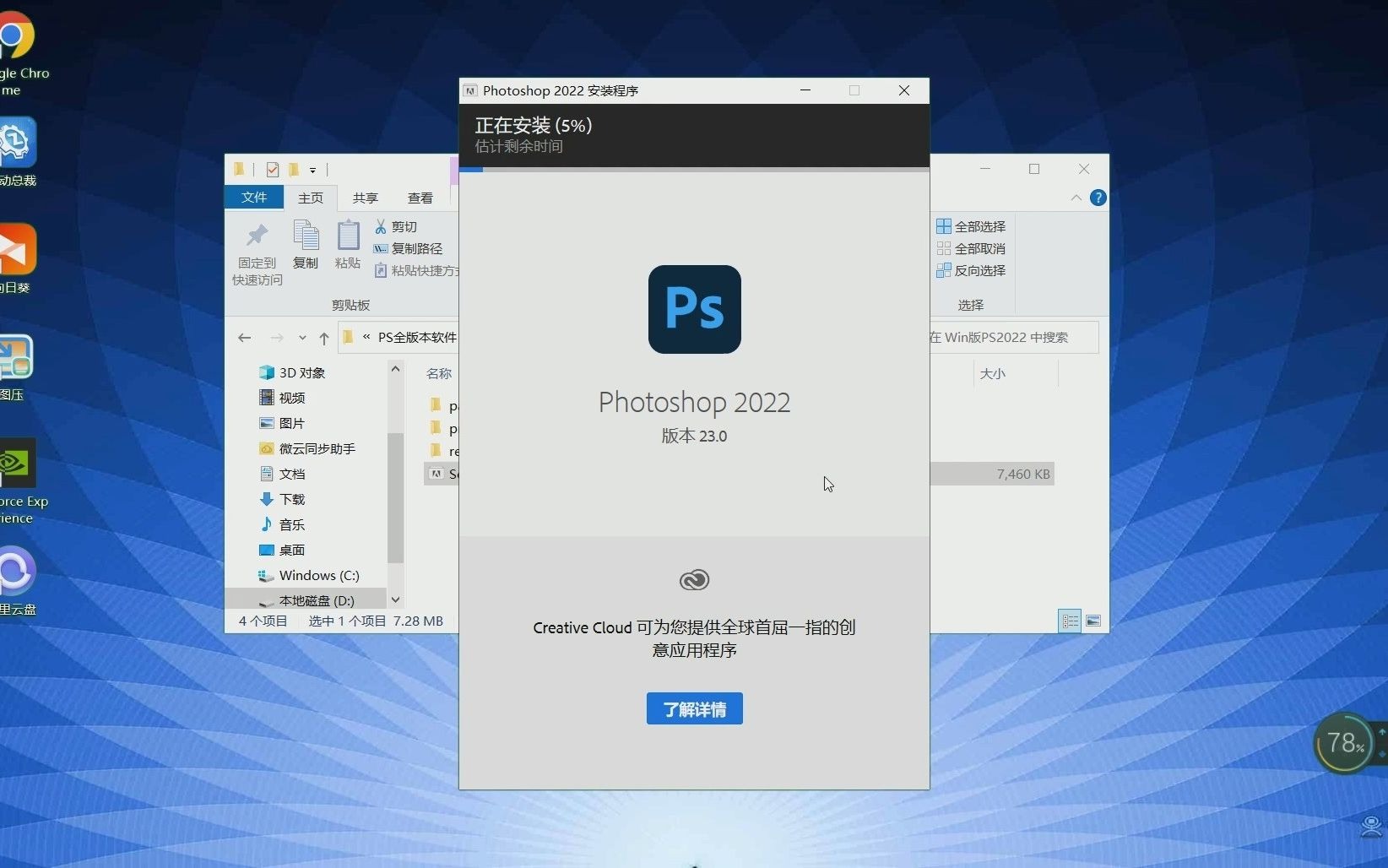Switch to details view icon
Screen dimensions: 1388x868
[x=1070, y=621]
